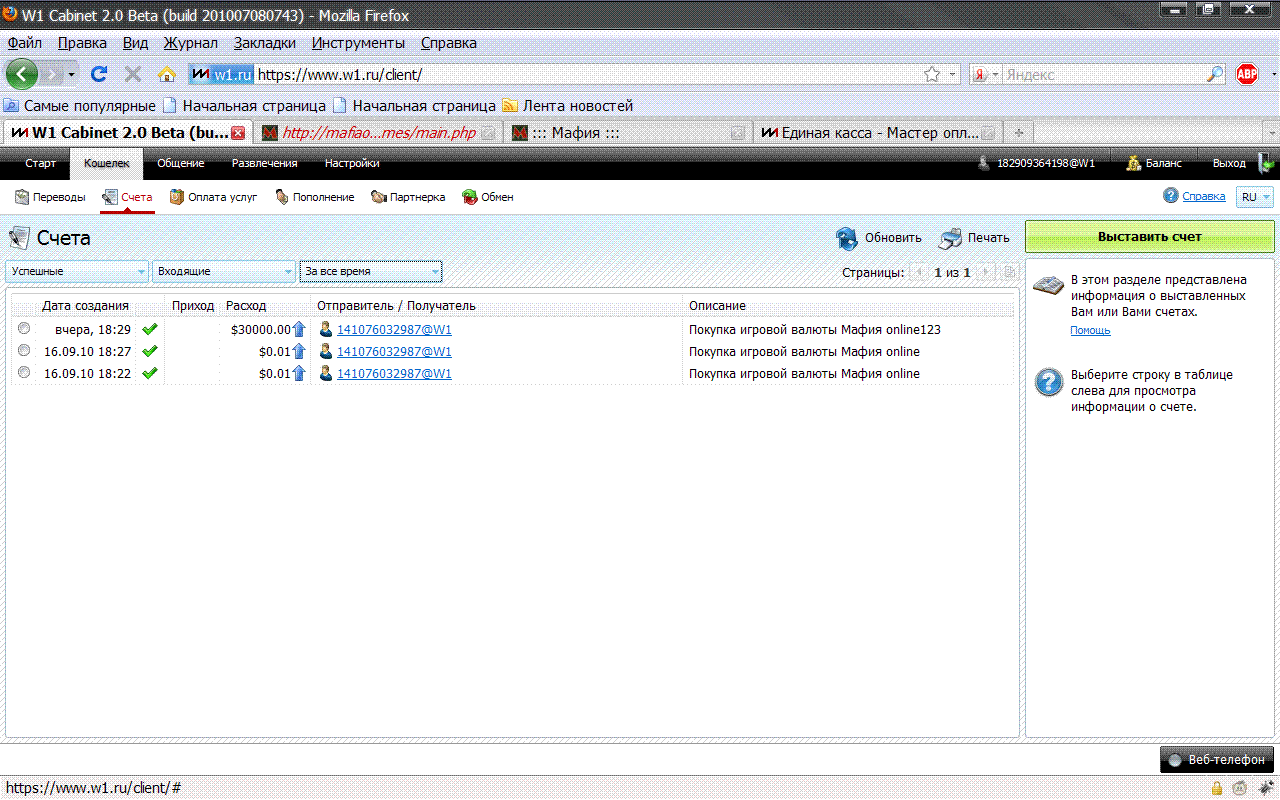Image resolution: width=1280 pixels, height=800 pixels.
Task: Open the Оплата услуг section
Action: [213, 197]
